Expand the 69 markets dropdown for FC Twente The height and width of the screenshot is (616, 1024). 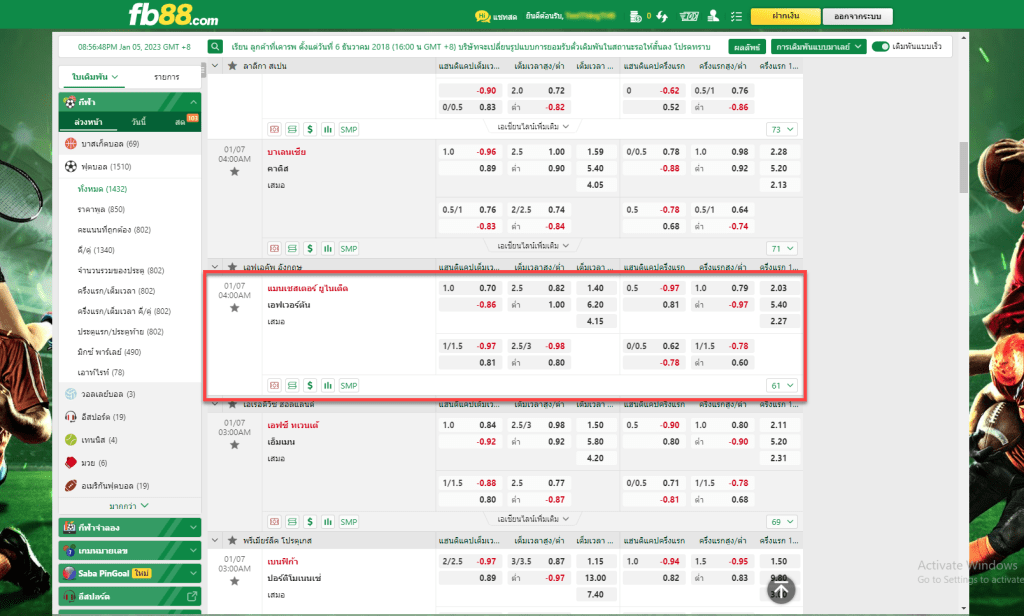click(782, 521)
